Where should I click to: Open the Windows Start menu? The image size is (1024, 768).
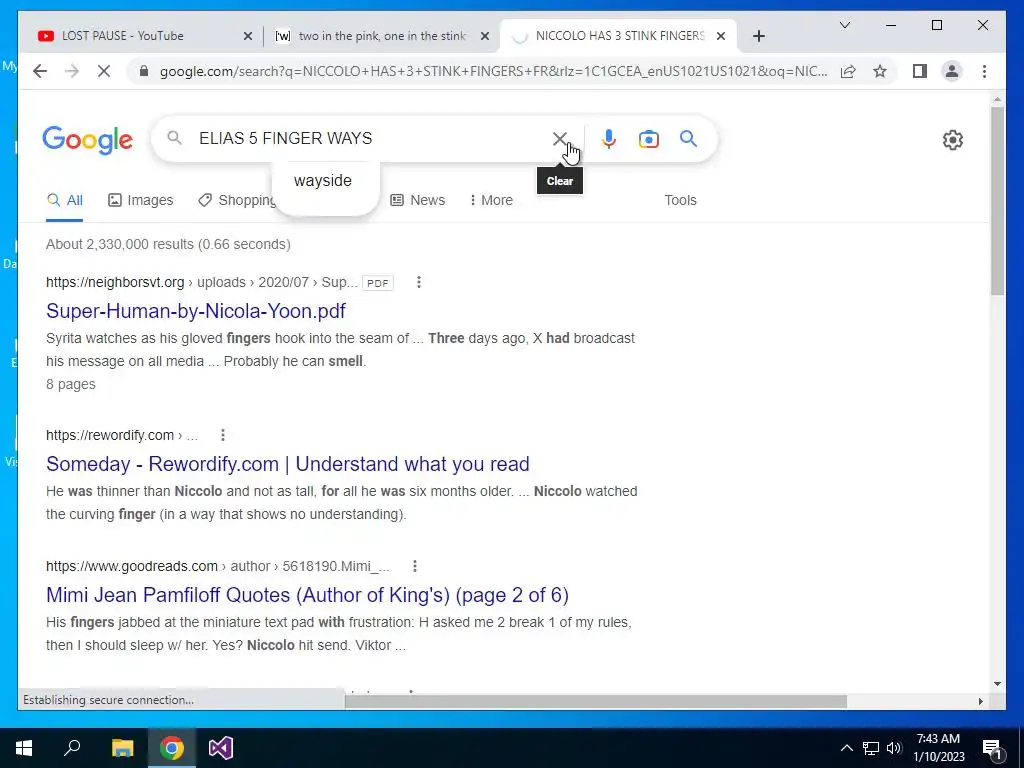coord(24,748)
